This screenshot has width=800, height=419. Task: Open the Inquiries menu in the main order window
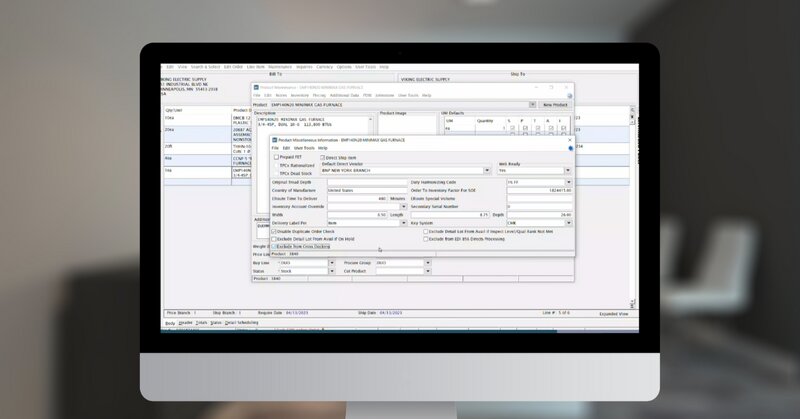[x=304, y=67]
